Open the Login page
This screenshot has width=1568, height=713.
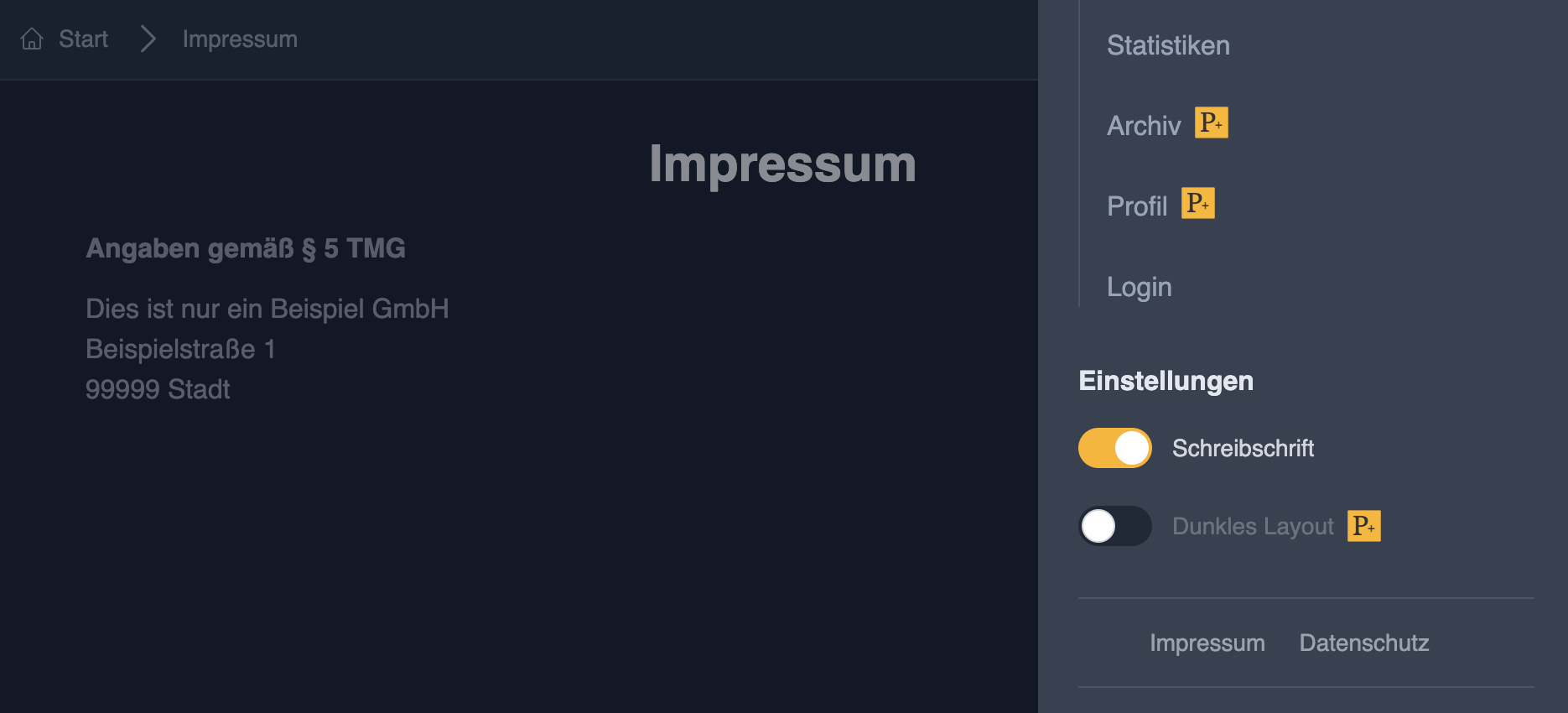[1139, 286]
